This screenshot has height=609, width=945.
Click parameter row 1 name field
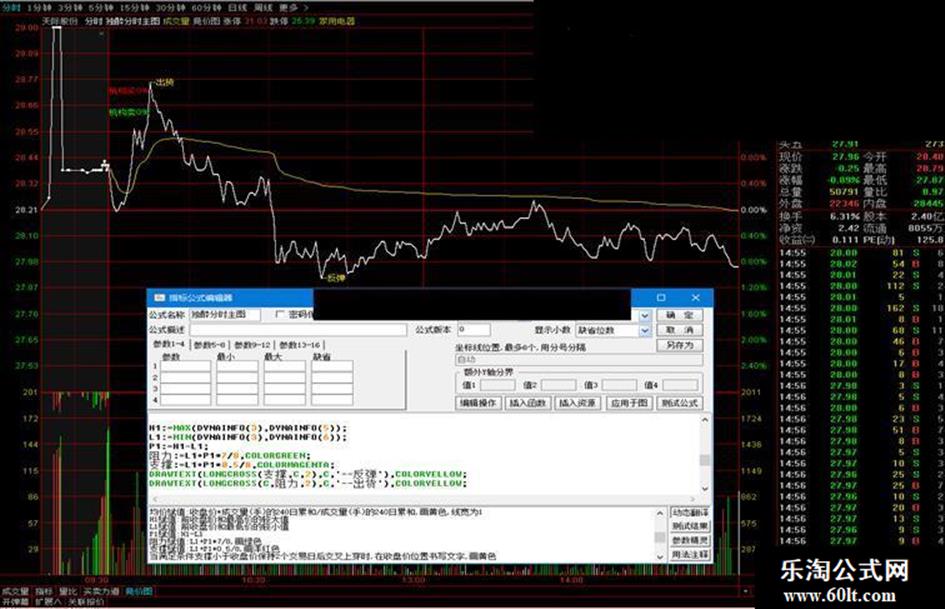185,366
